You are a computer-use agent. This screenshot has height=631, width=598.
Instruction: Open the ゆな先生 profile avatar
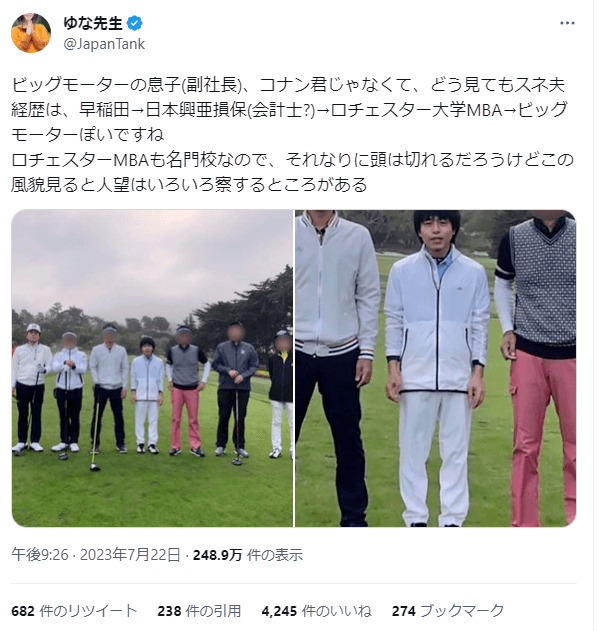click(31, 33)
